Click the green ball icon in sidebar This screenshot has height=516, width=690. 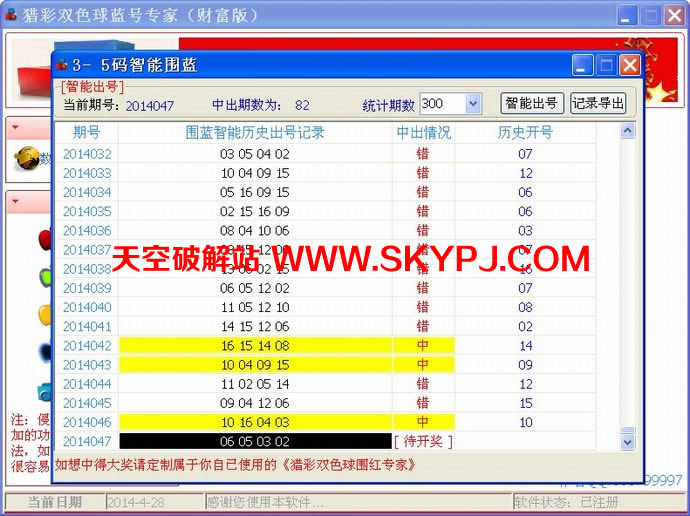[x=45, y=277]
